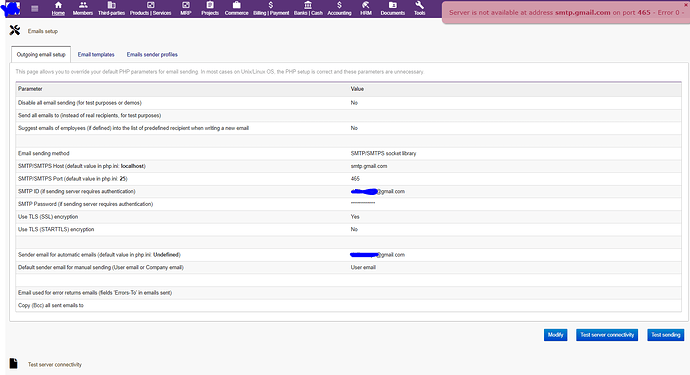Viewport: 690px width, 375px height.
Task: Click 'No' for Disable all email sending
Action: point(354,103)
